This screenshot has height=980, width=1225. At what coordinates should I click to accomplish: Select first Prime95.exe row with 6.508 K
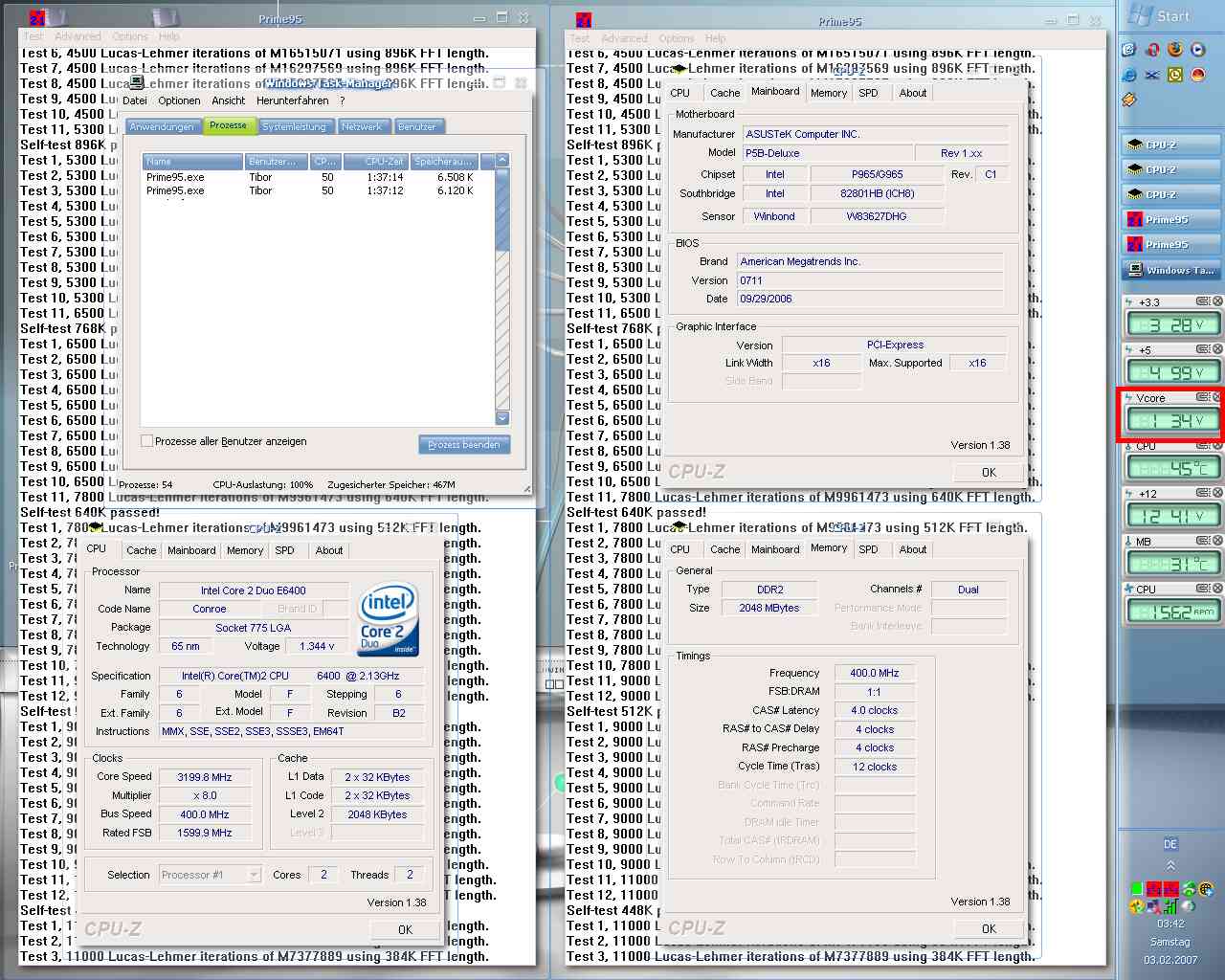coord(310,177)
